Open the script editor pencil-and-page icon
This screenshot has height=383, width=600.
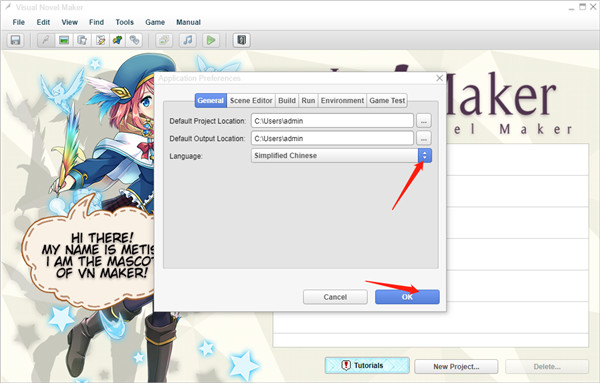point(100,40)
